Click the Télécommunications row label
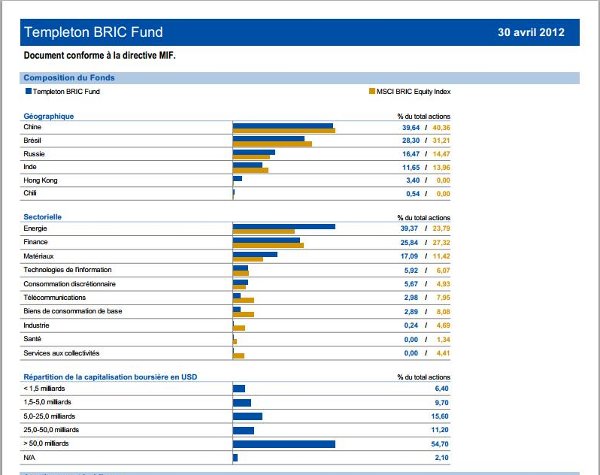The height and width of the screenshot is (475, 600). coord(54,297)
